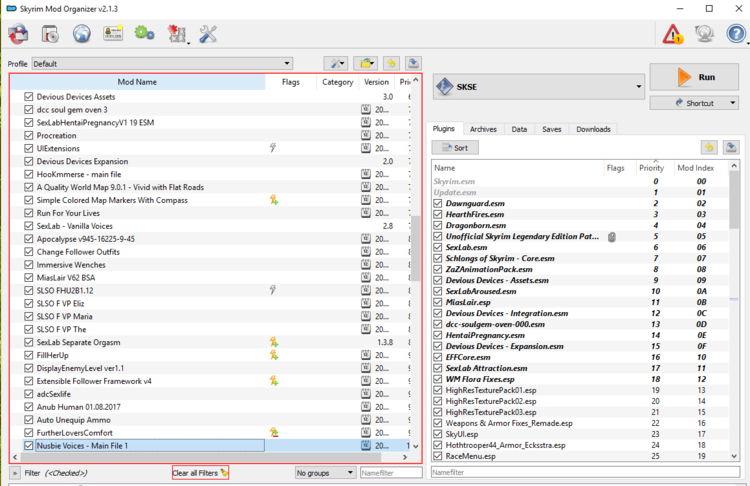Open the Executables gears icon

(144, 33)
